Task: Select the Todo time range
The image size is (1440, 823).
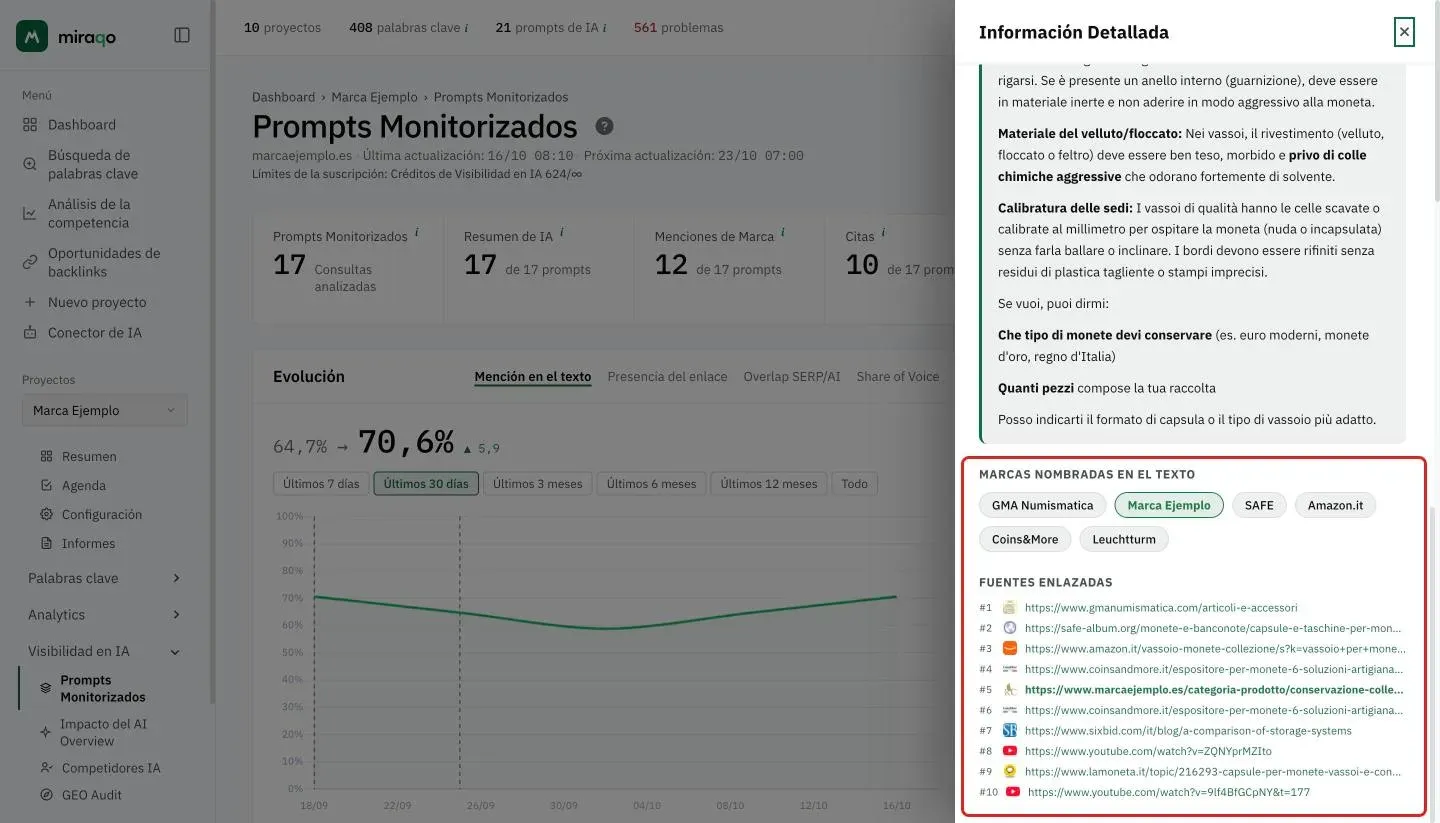Action: [855, 484]
